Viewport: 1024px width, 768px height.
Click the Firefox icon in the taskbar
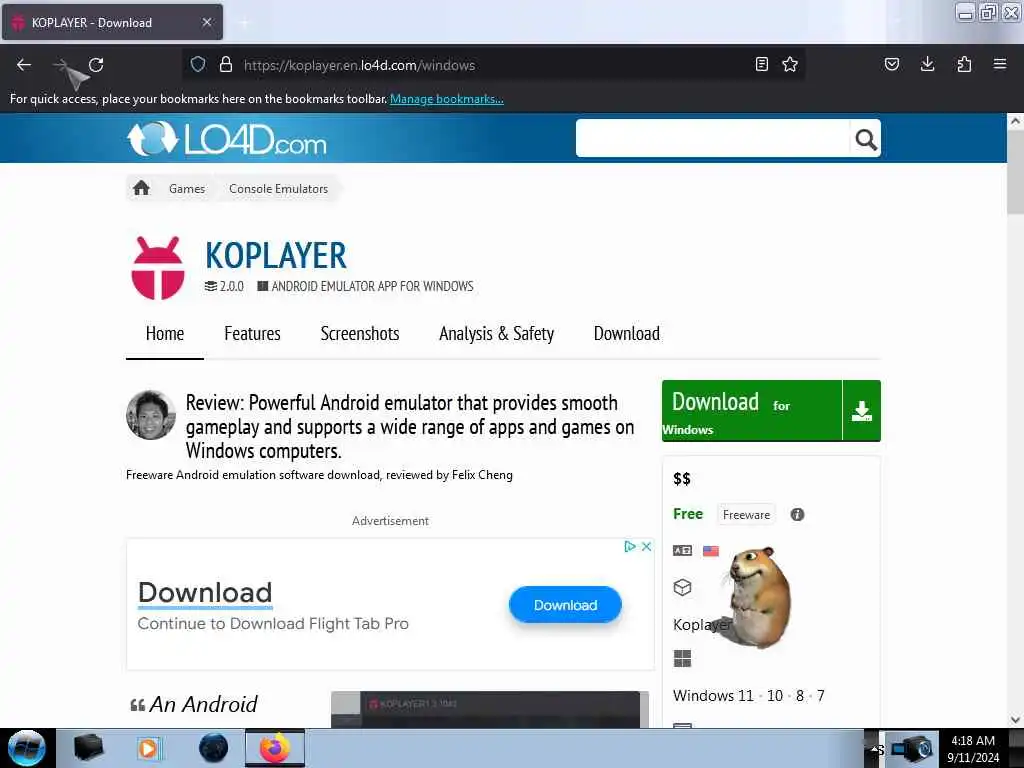click(x=275, y=748)
